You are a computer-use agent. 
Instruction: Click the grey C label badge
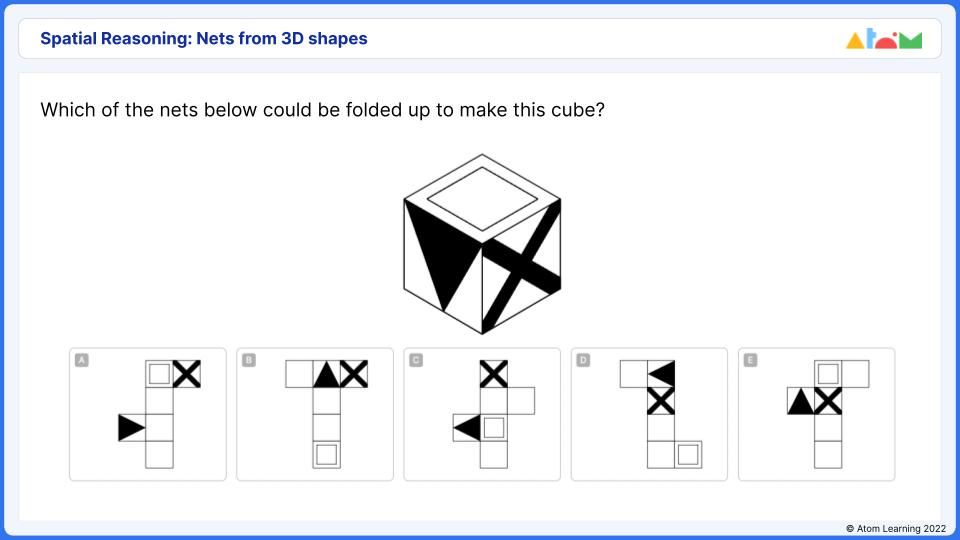coord(416,360)
